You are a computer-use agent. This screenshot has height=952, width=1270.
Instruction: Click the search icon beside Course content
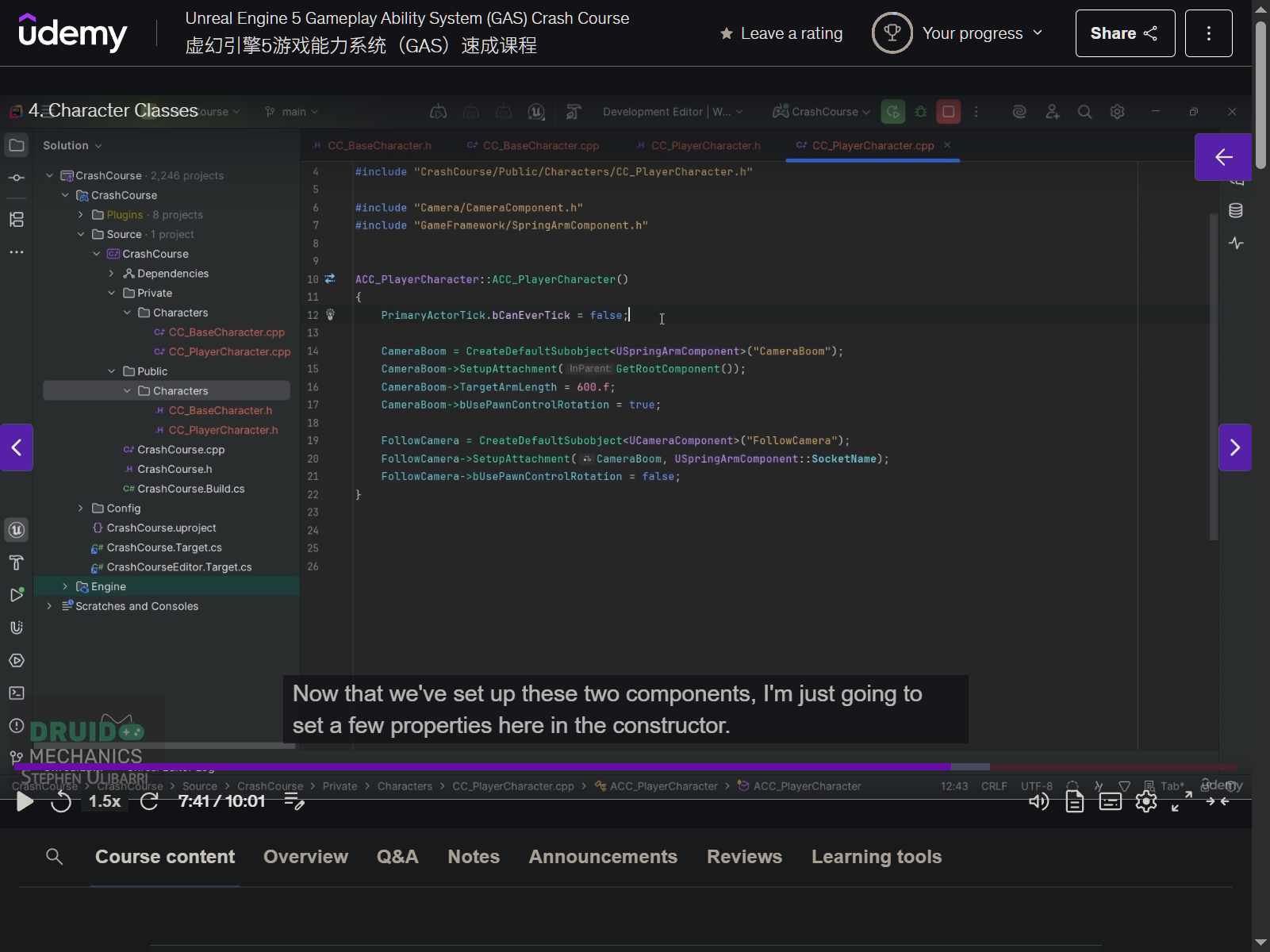point(55,857)
